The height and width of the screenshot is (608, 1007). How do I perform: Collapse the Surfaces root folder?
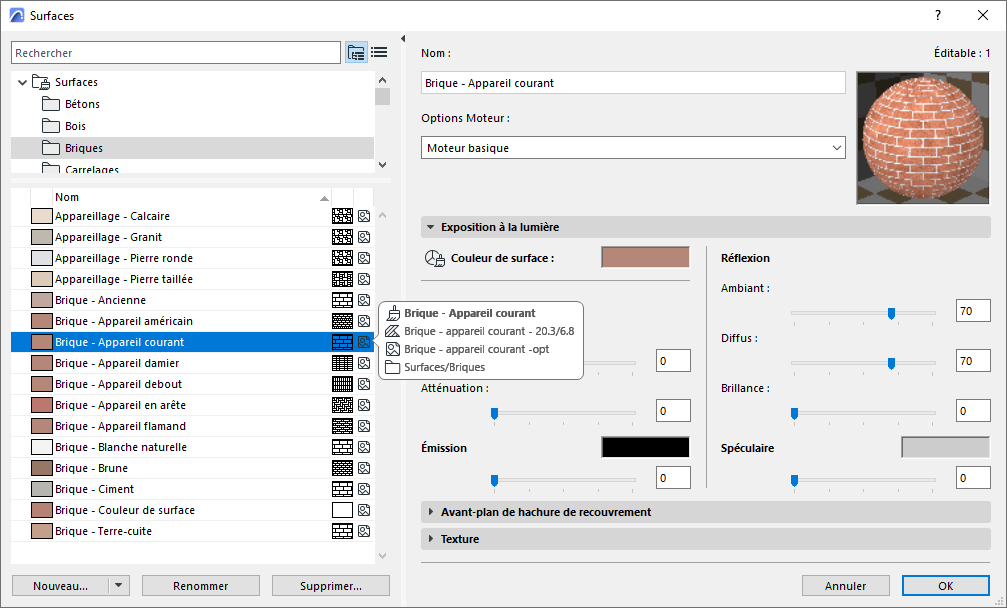(22, 82)
